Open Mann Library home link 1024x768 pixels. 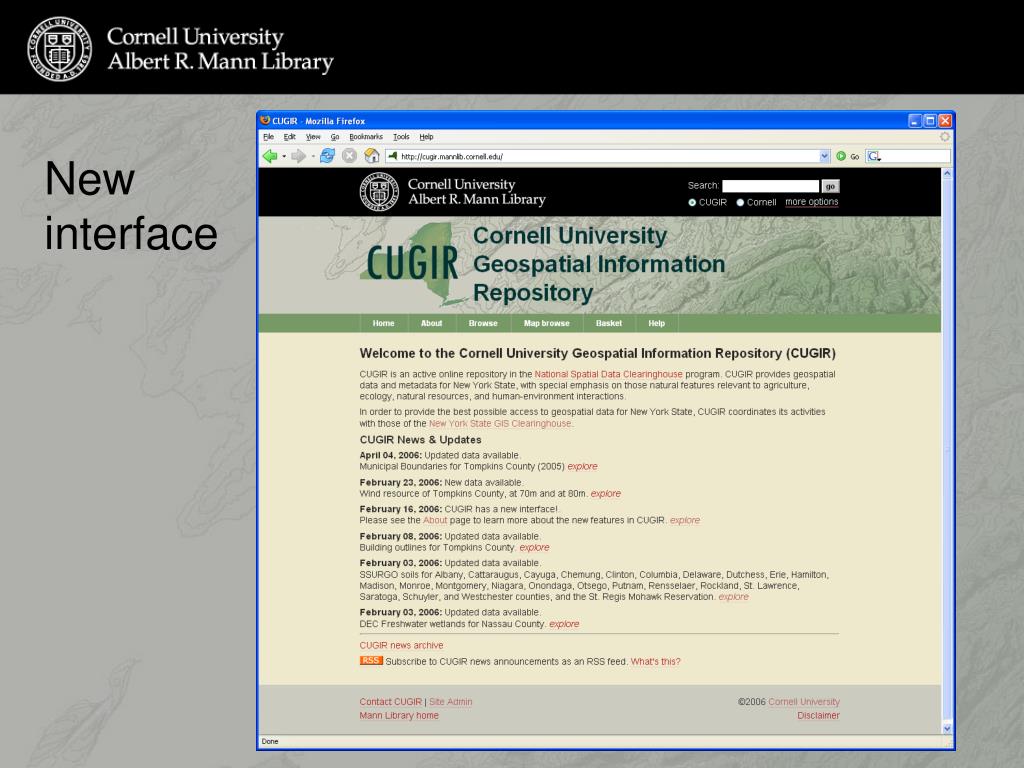(x=399, y=716)
